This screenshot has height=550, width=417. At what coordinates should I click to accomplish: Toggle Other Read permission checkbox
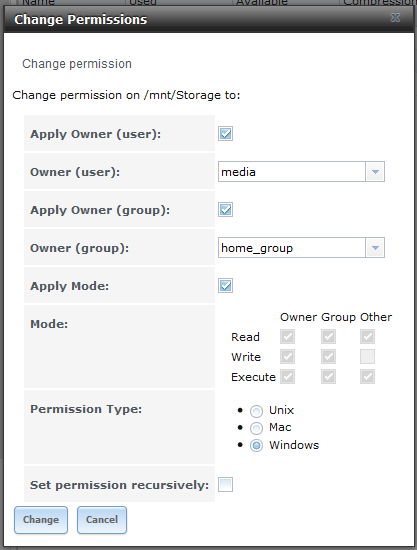[x=367, y=337]
